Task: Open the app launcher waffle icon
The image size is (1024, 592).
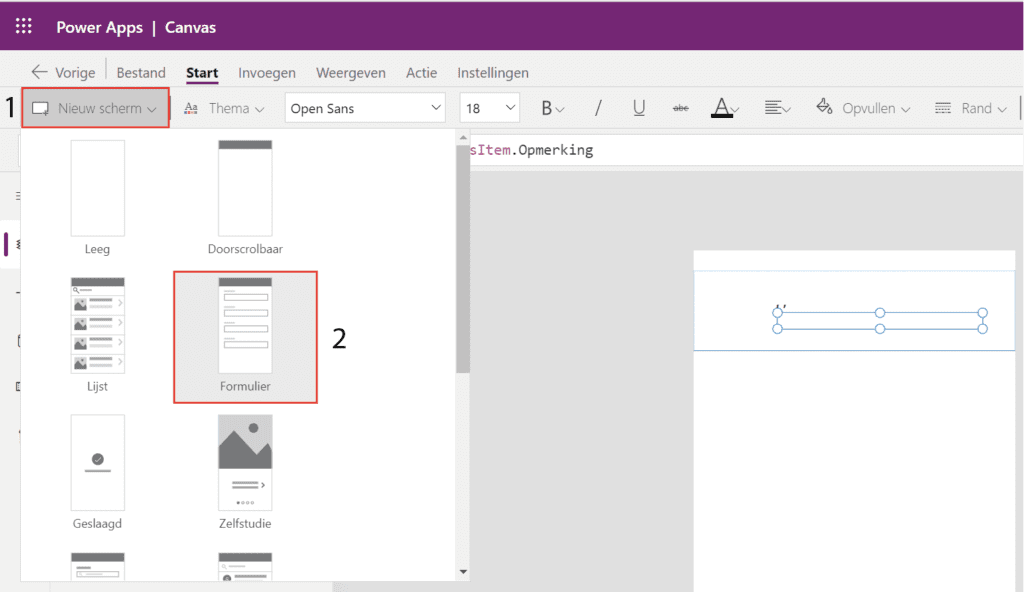Action: pyautogui.click(x=24, y=26)
